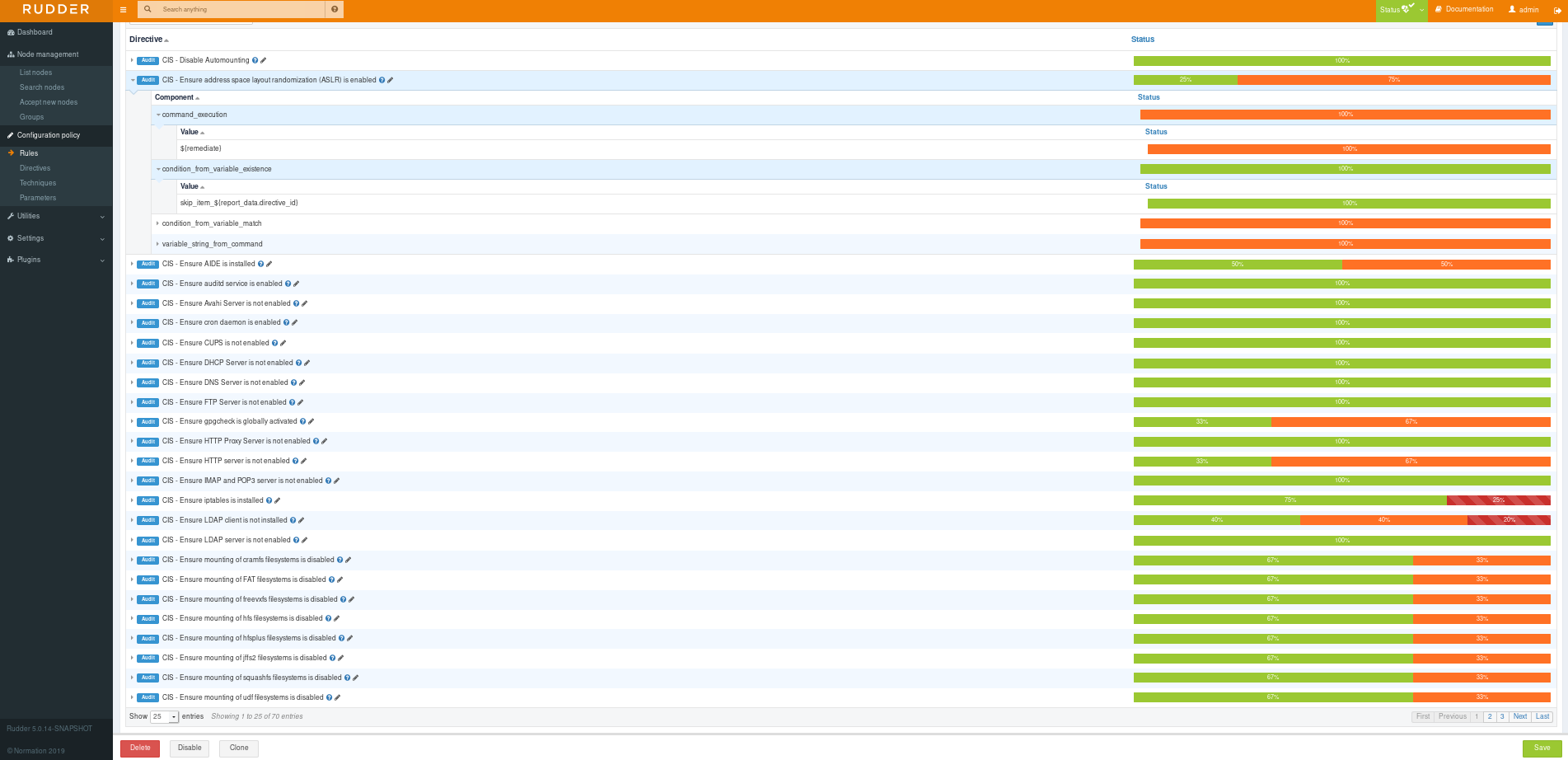Click the Dashboard icon in the sidebar

11,32
